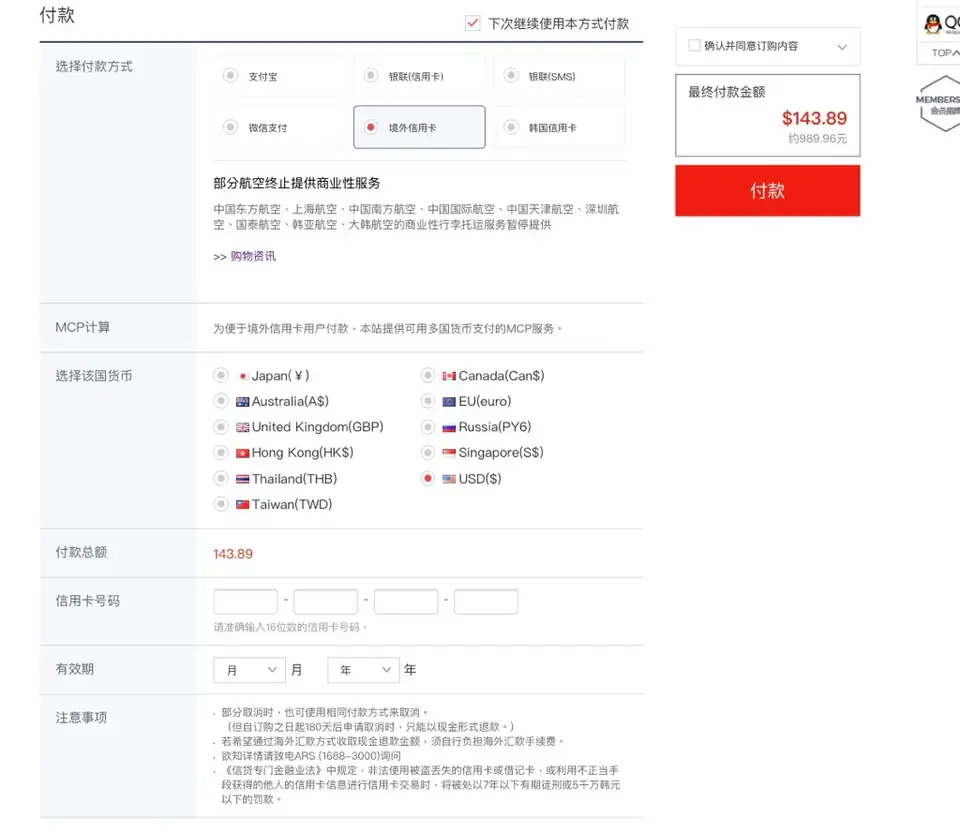
Task: Open the expiry 年 year dropdown
Action: click(364, 670)
